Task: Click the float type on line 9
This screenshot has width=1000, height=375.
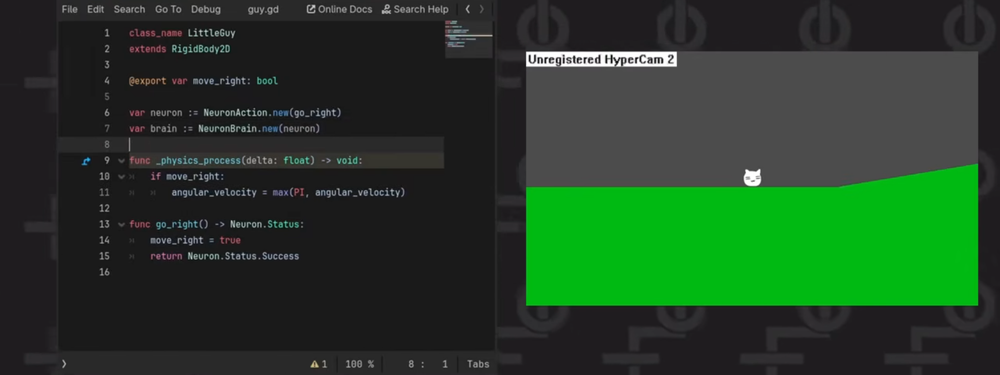Action: point(297,161)
